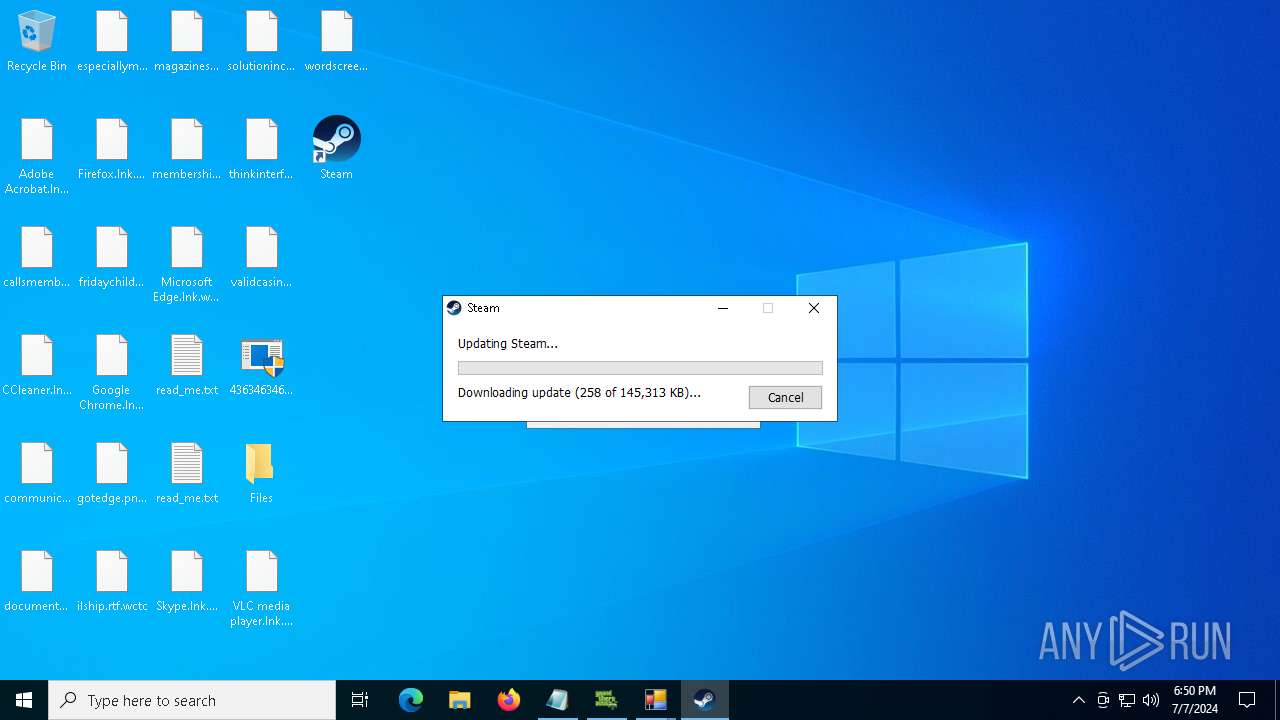The image size is (1280, 720).
Task: Select the Recycle Bin desktop icon
Action: click(x=37, y=41)
